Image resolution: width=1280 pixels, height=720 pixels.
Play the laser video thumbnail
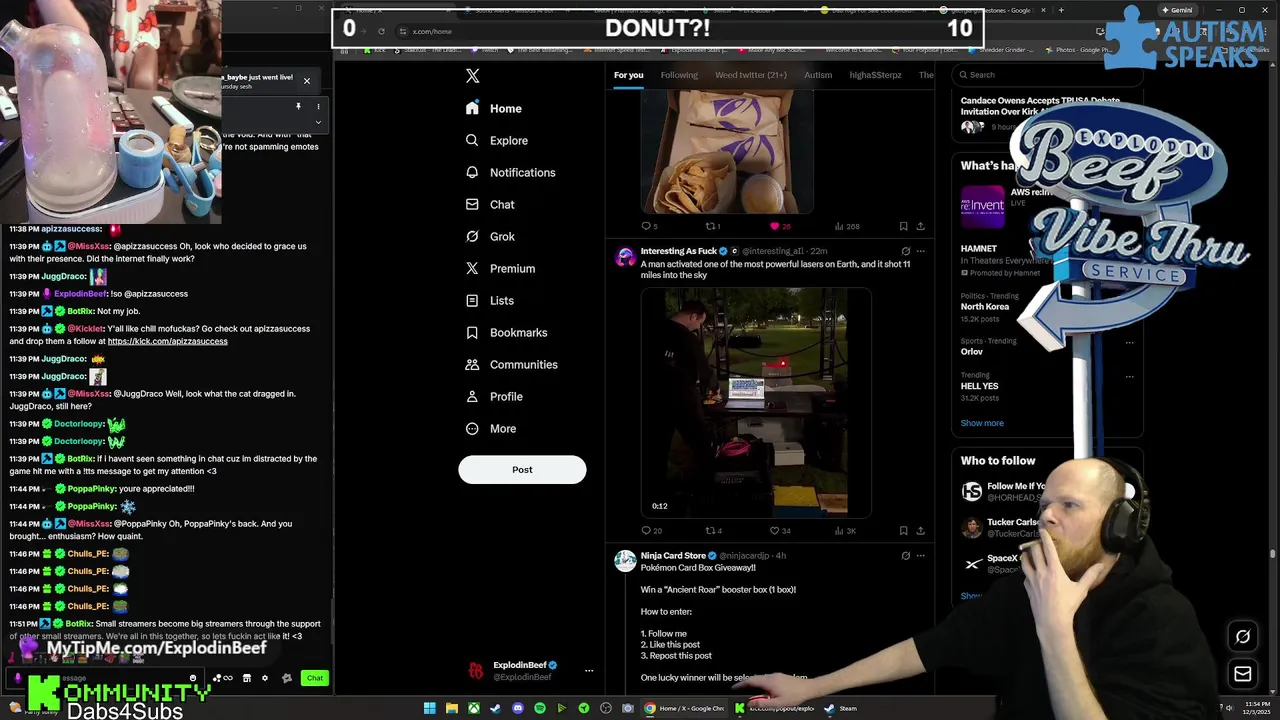tap(756, 402)
